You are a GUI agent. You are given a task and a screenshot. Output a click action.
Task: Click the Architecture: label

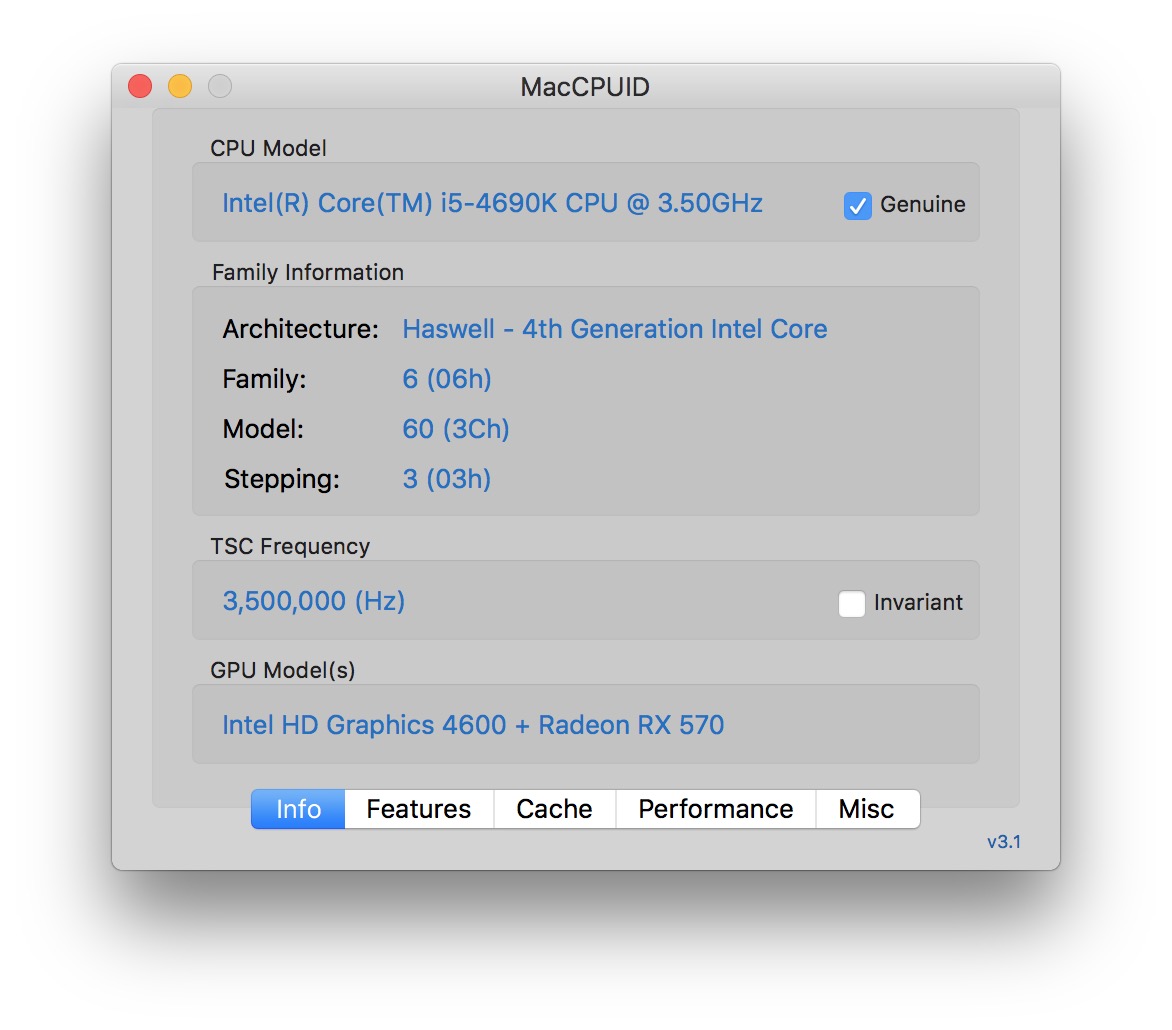[300, 329]
